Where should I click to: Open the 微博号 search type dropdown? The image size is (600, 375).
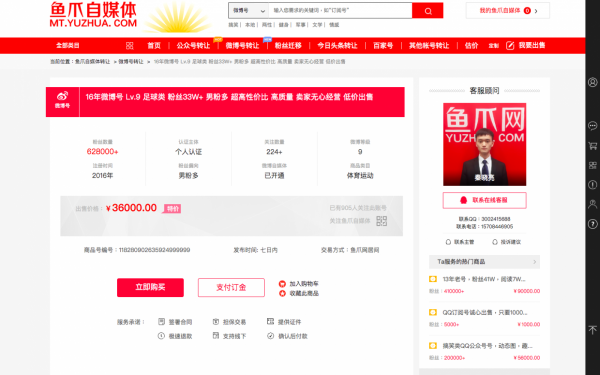[249, 11]
